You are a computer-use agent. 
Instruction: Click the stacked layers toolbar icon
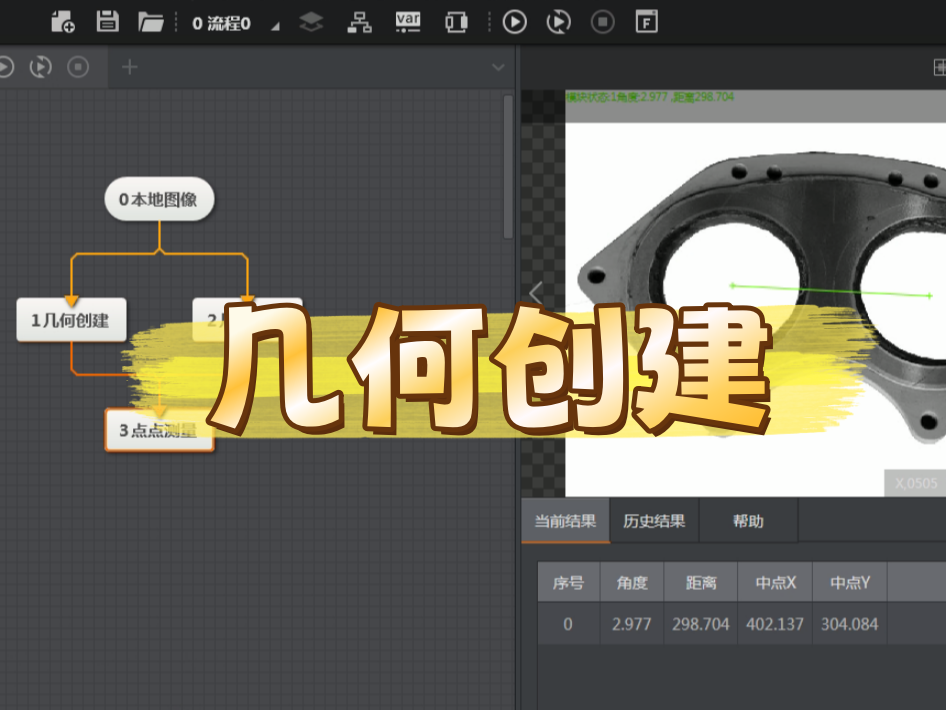point(312,21)
